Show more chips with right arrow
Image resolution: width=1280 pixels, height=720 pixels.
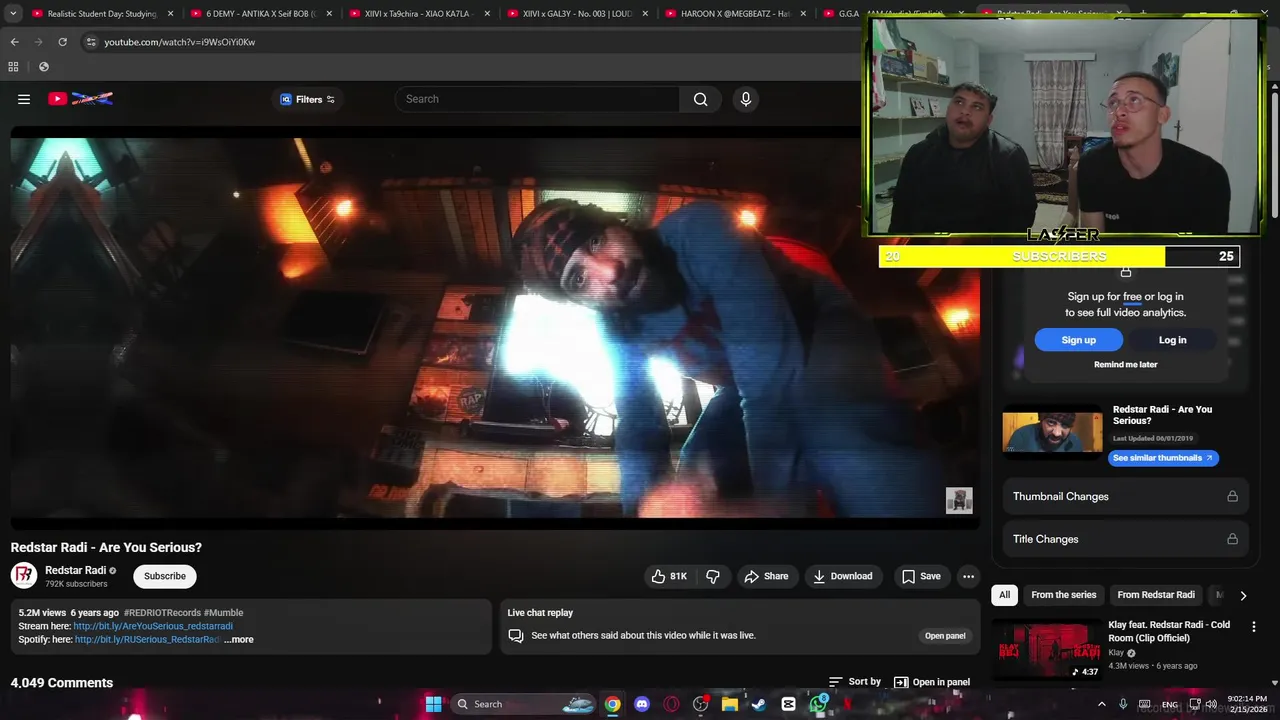1243,595
